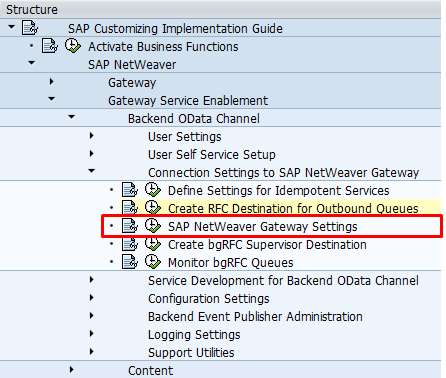This screenshot has height=378, width=446.
Task: Execute Create bgRFC Supervisor Destination icon
Action: click(153, 244)
